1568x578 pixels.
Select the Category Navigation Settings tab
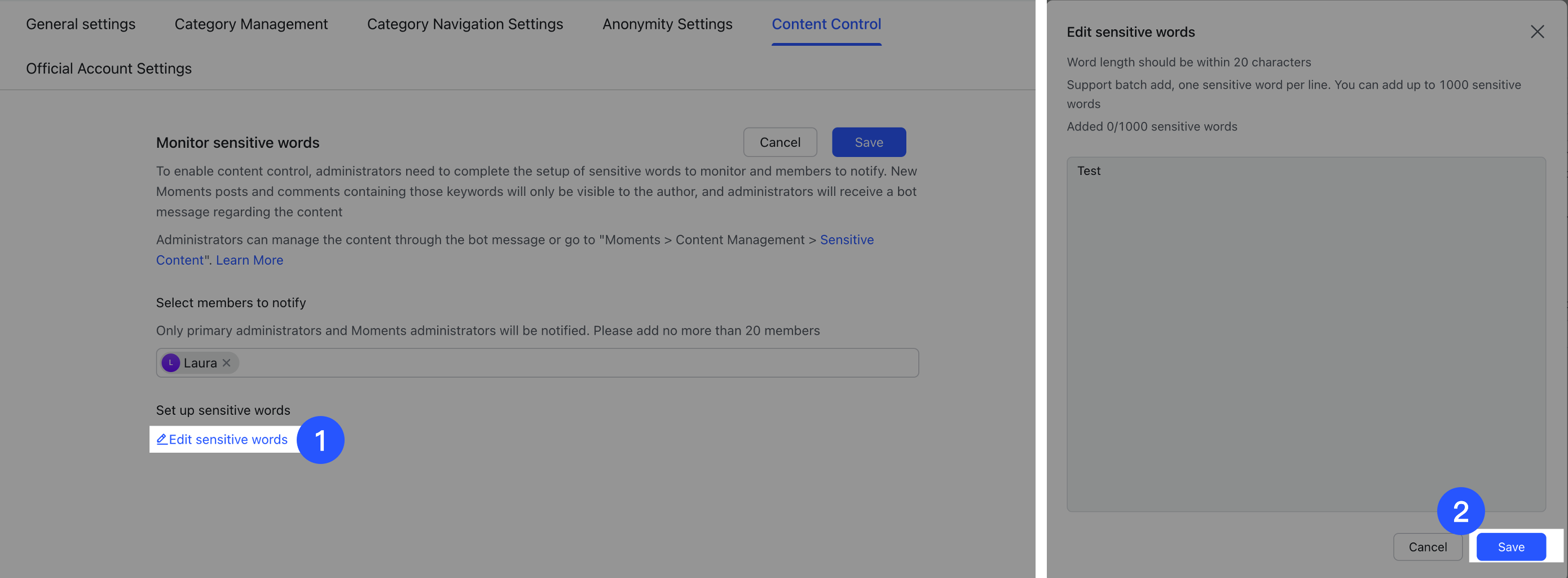(x=464, y=24)
